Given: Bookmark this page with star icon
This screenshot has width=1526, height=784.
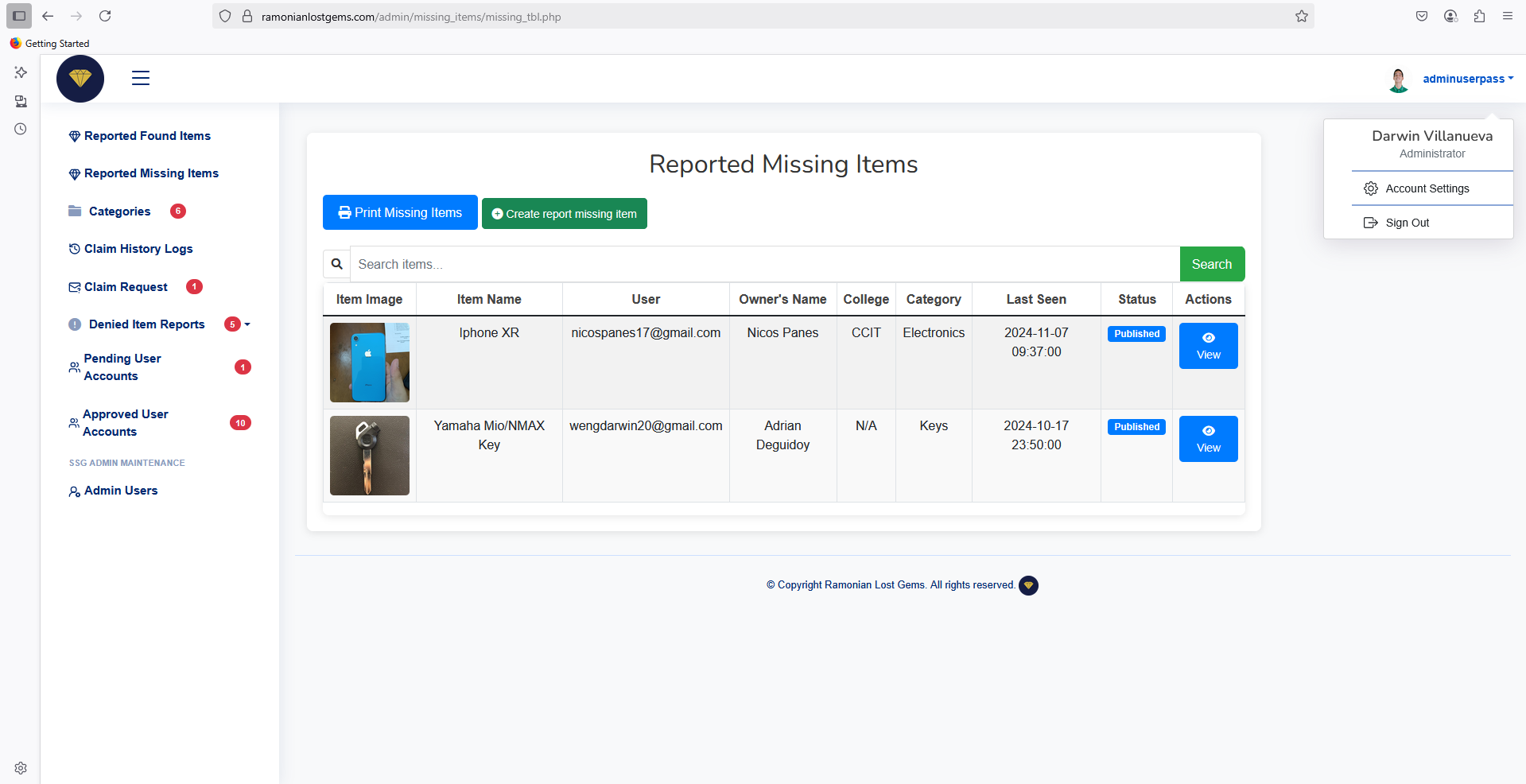Looking at the screenshot, I should coord(1301,17).
